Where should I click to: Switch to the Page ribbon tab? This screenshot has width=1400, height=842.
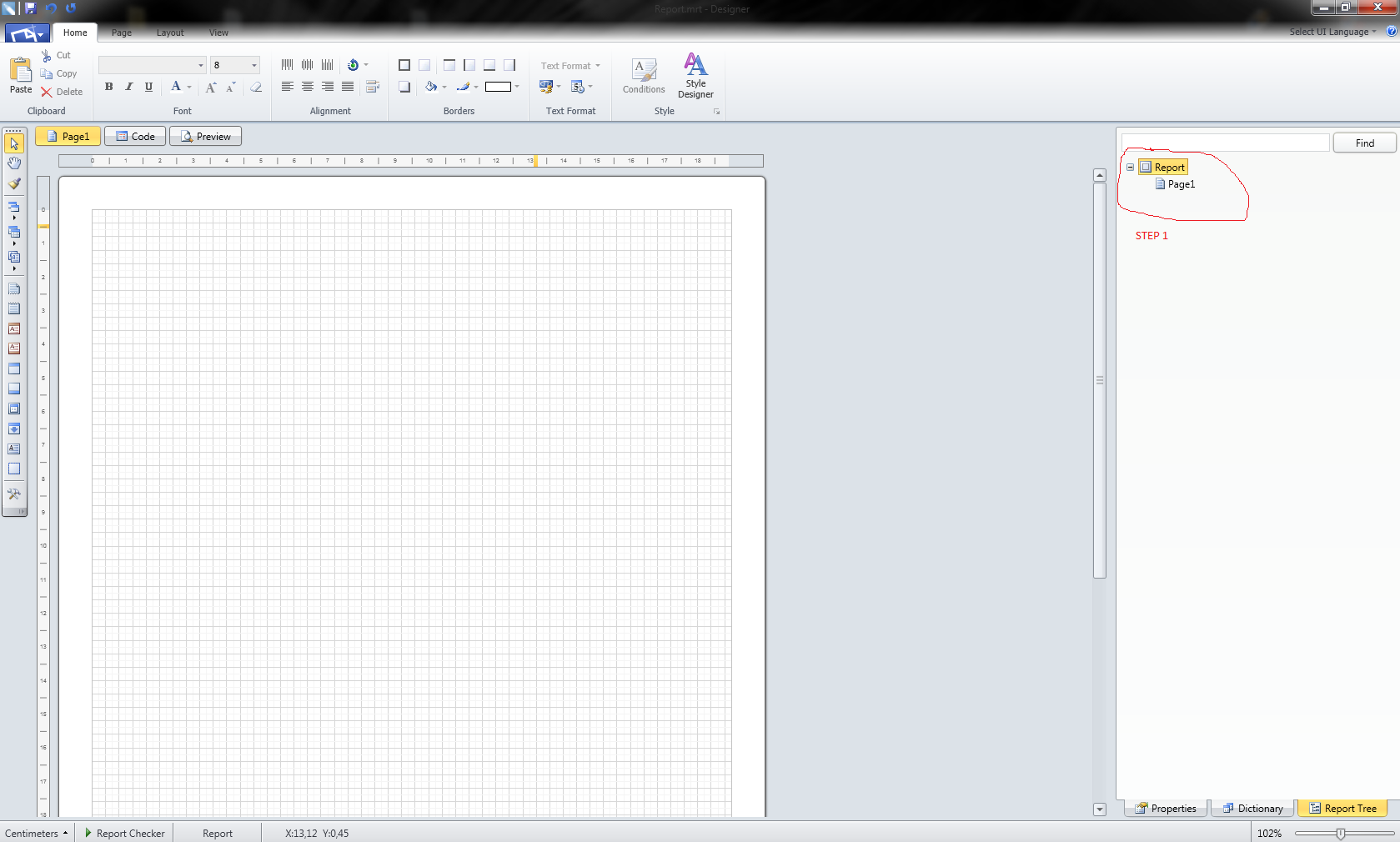[x=122, y=33]
